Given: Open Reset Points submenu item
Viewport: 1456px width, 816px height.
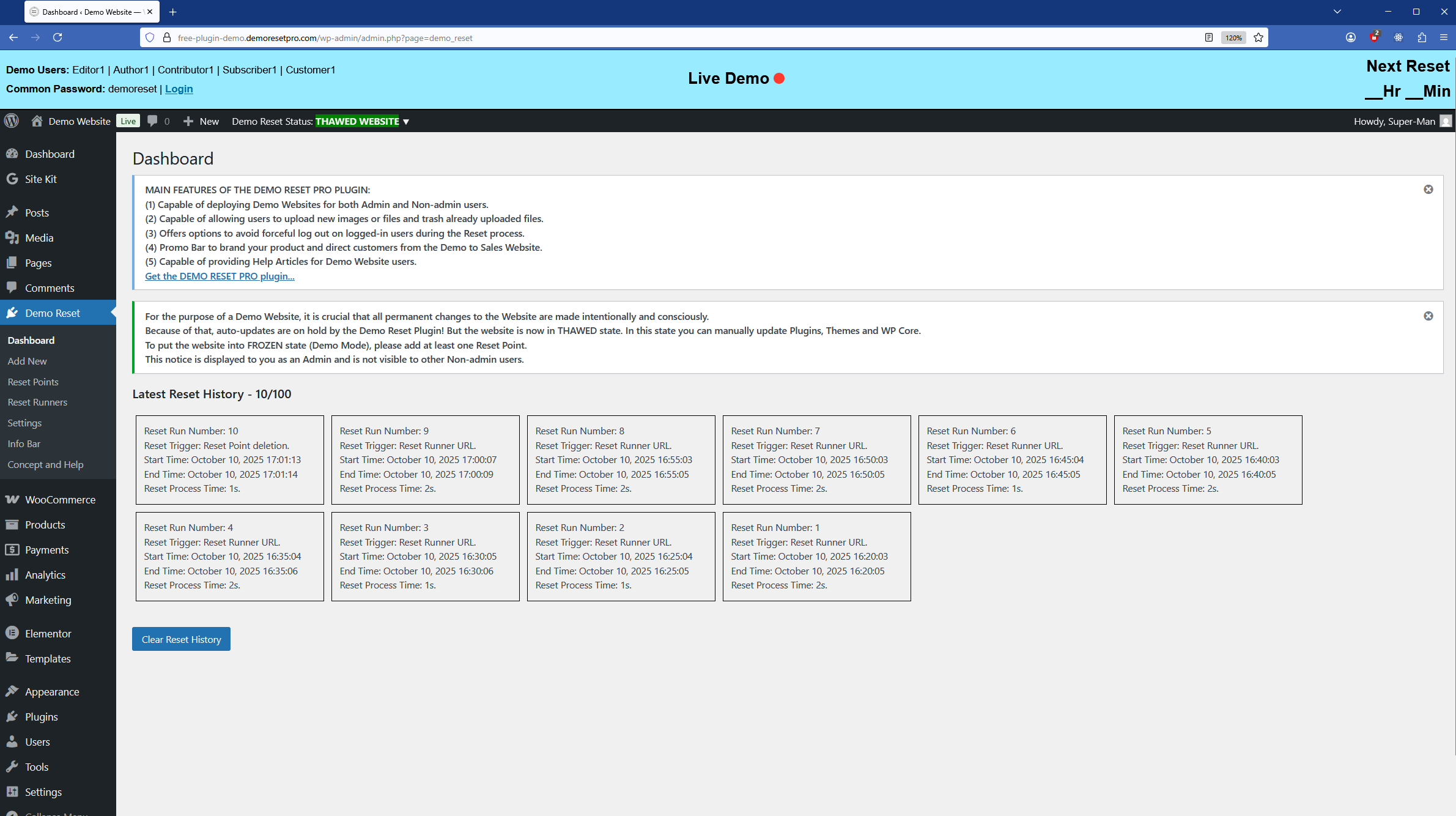Looking at the screenshot, I should (33, 382).
